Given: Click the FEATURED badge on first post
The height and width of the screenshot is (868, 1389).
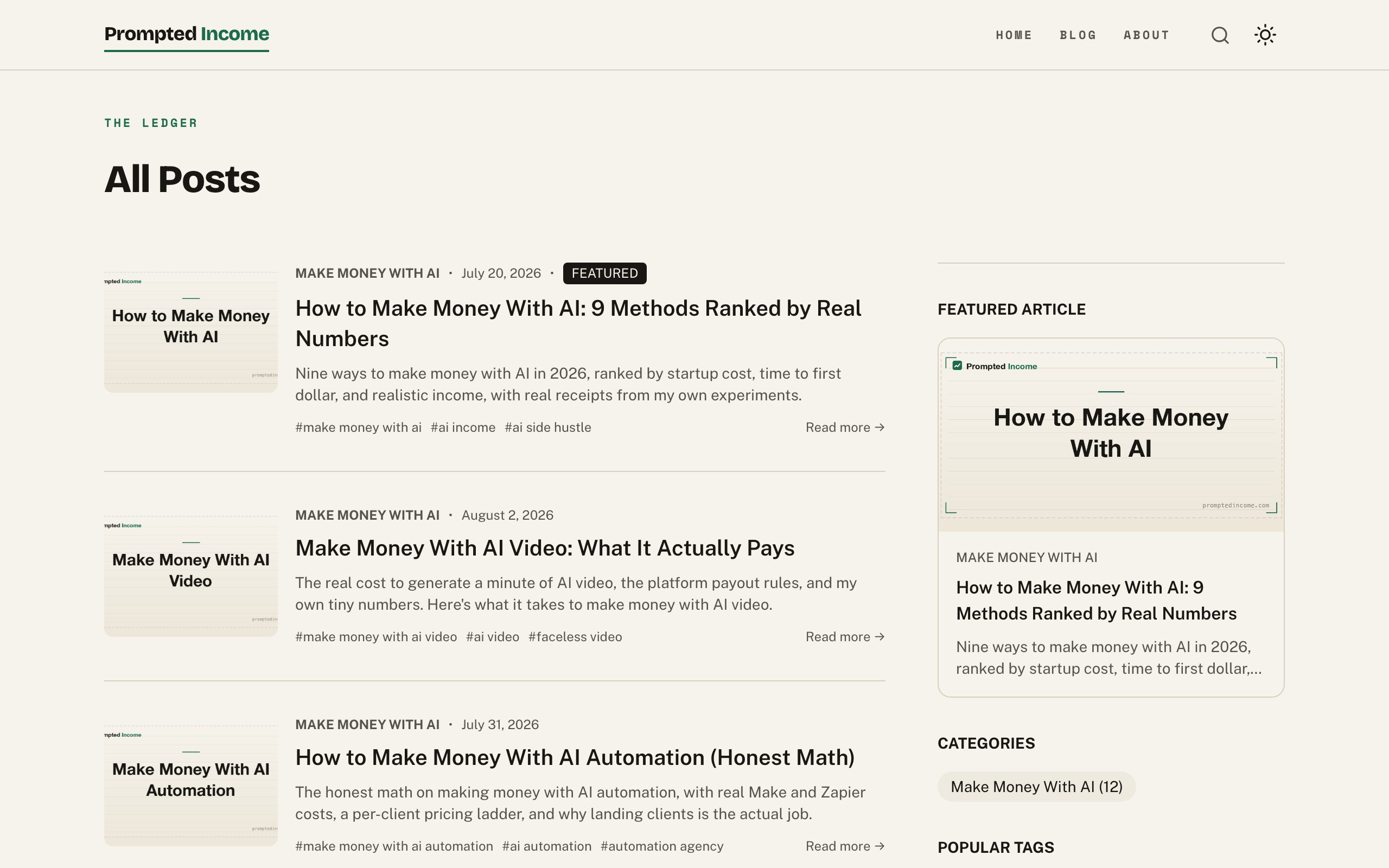Looking at the screenshot, I should [x=604, y=273].
